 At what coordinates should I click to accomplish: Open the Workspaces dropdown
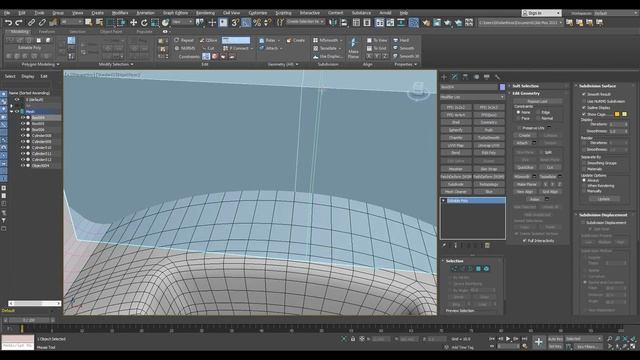point(615,13)
